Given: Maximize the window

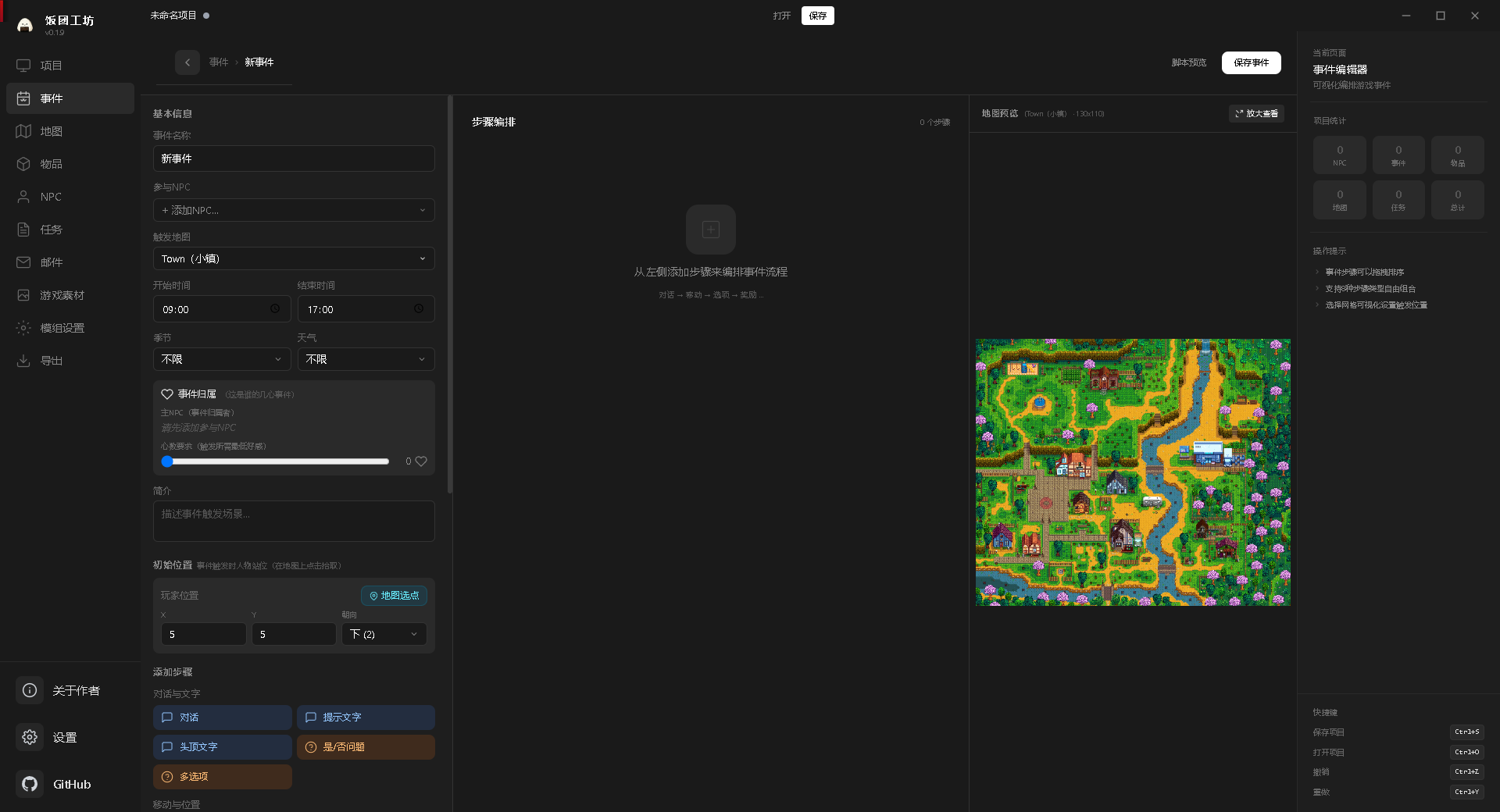Looking at the screenshot, I should pyautogui.click(x=1441, y=16).
